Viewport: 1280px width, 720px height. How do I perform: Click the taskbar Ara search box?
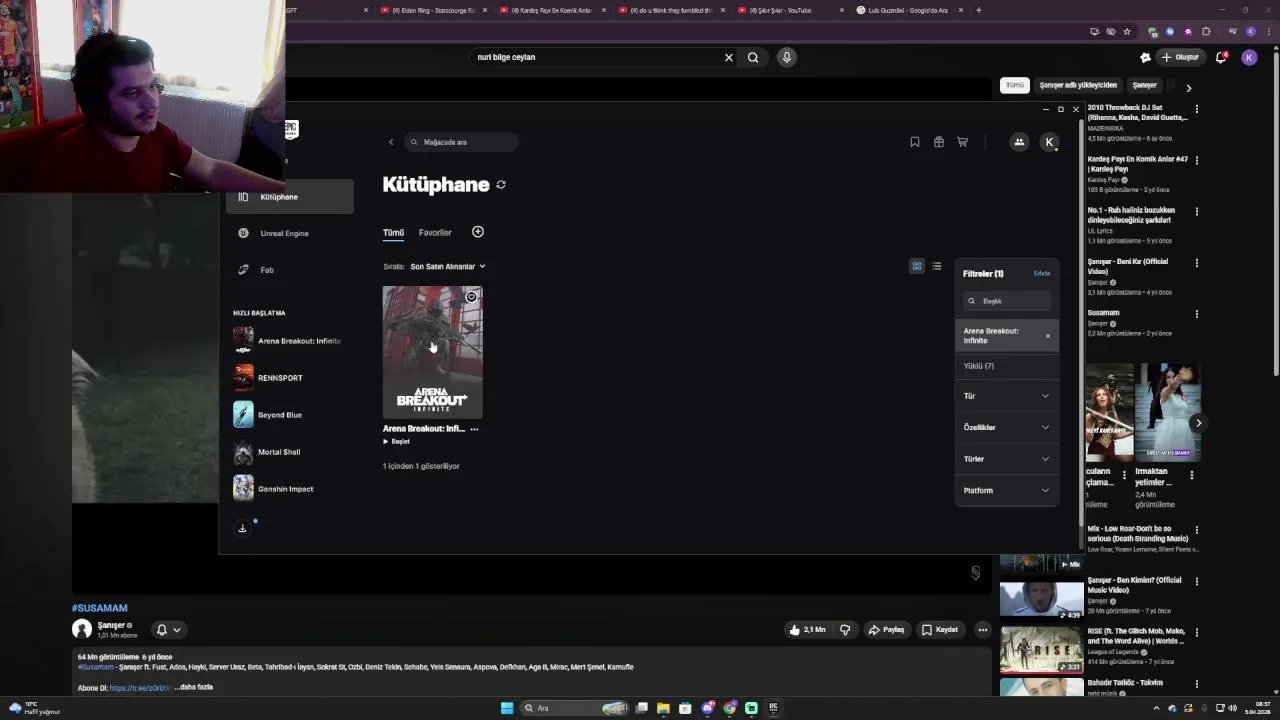[x=574, y=708]
